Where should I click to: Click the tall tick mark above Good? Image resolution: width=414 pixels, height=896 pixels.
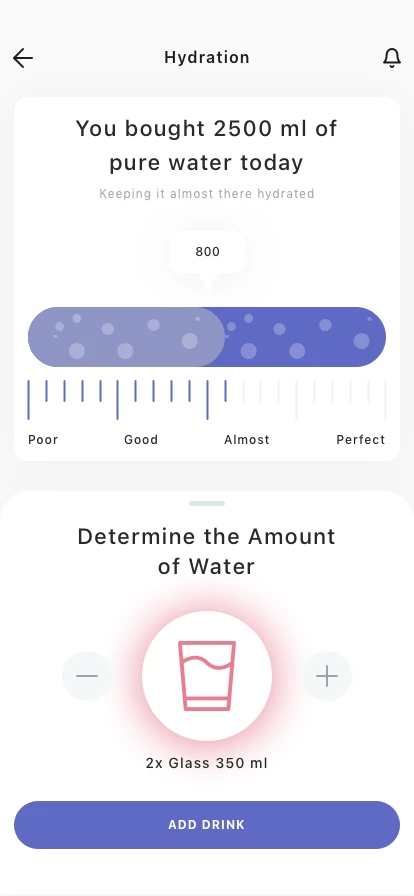point(118,399)
